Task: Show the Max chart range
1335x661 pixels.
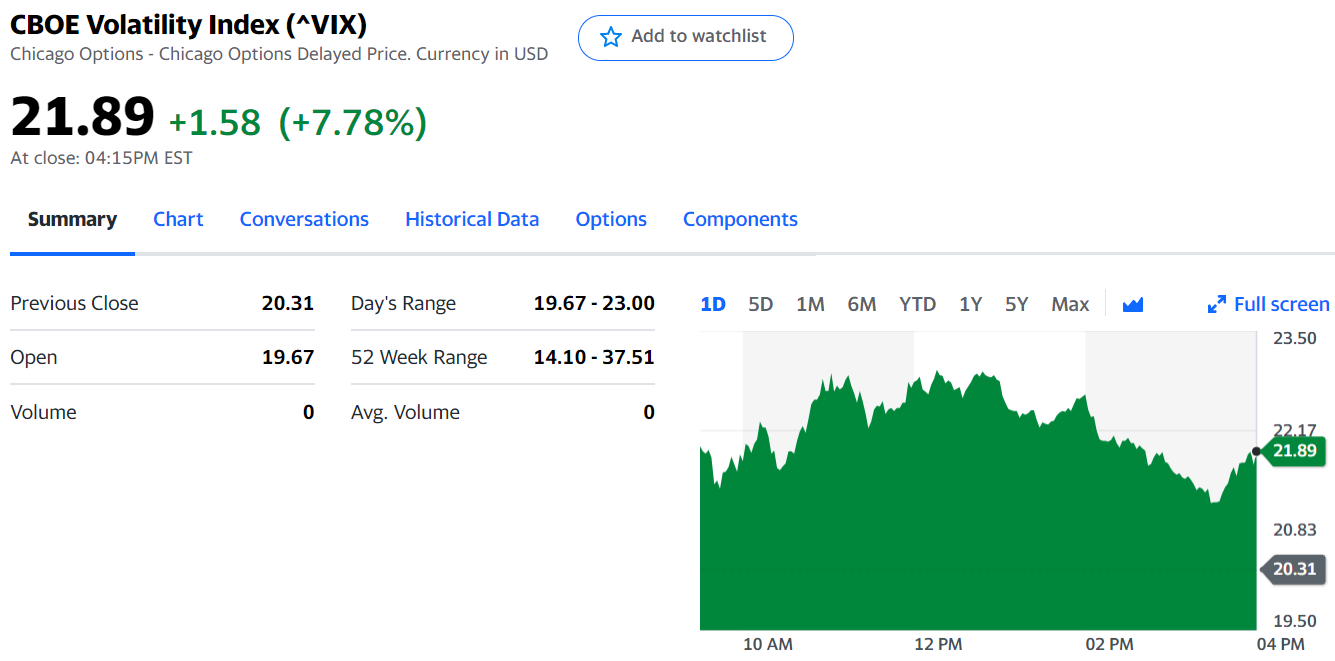Action: 1070,304
